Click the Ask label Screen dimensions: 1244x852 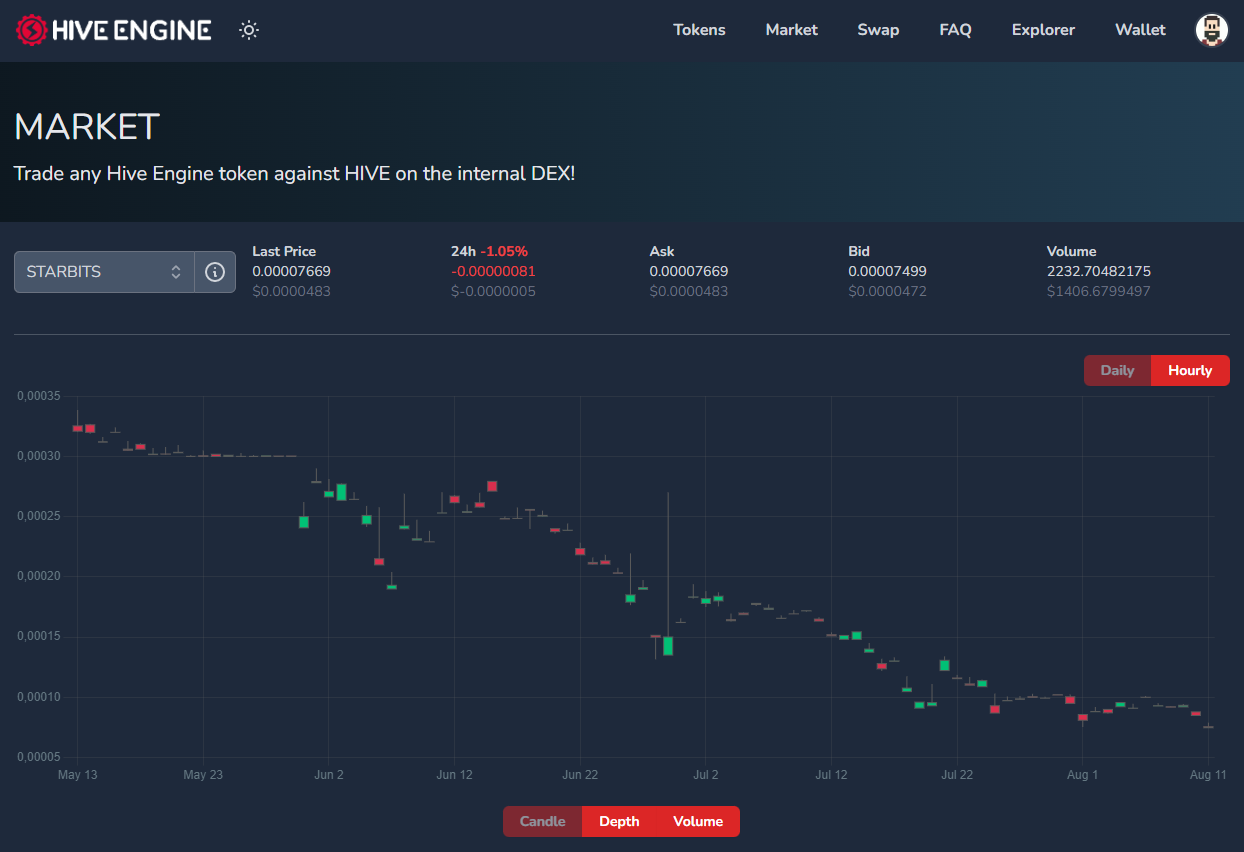[x=662, y=251]
